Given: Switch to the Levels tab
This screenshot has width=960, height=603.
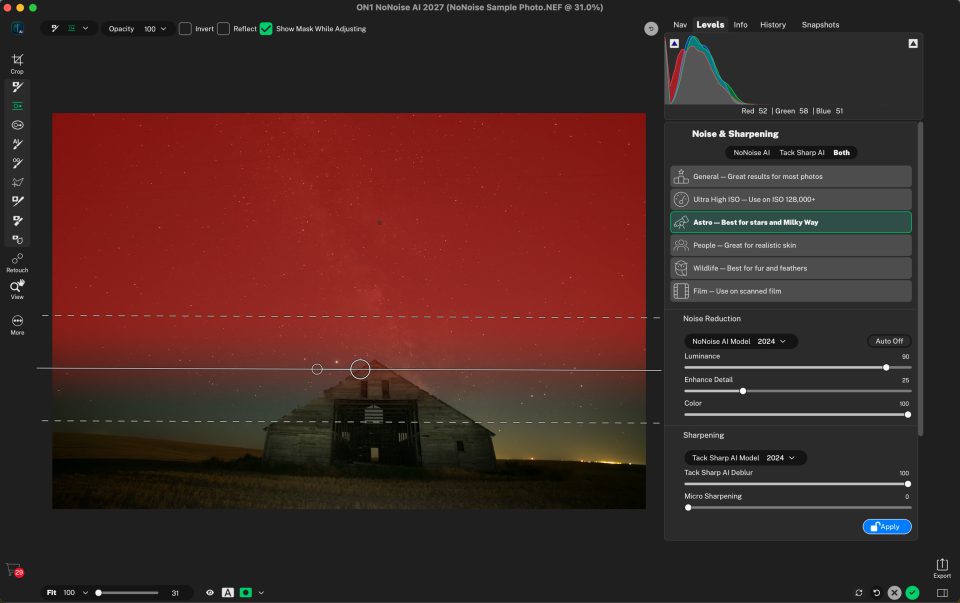Looking at the screenshot, I should point(710,25).
